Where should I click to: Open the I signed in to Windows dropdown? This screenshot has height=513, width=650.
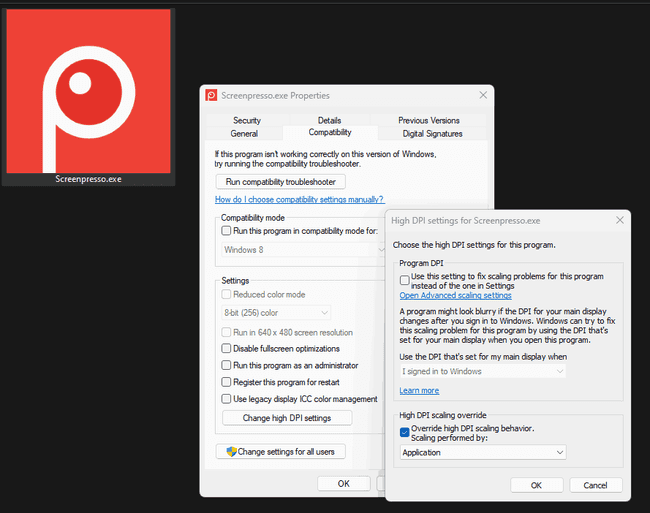point(482,371)
